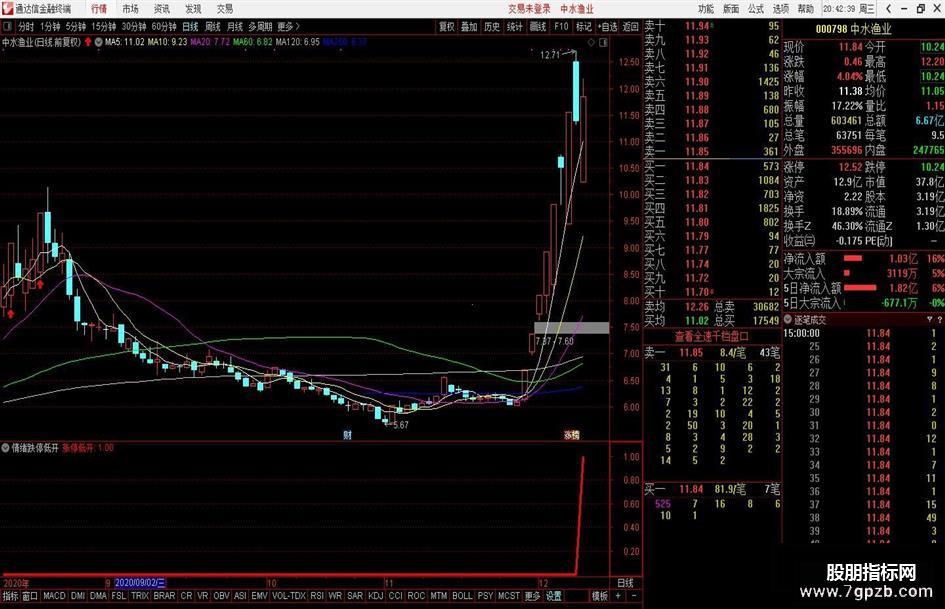Click the red up-arrow beside 中水渔业 chart title
Image resolution: width=945 pixels, height=609 pixels.
point(88,42)
